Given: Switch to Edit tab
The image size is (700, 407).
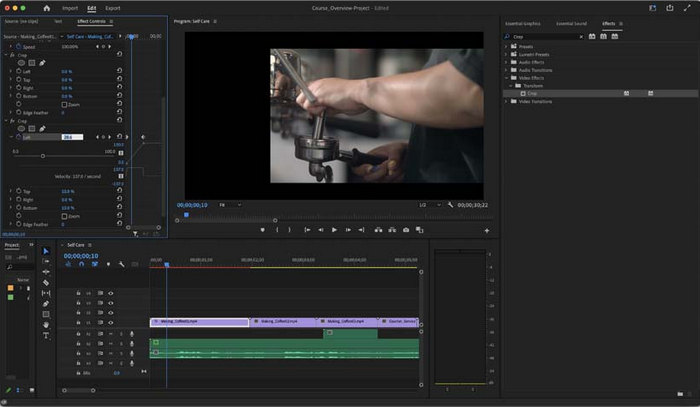Looking at the screenshot, I should click(x=92, y=8).
